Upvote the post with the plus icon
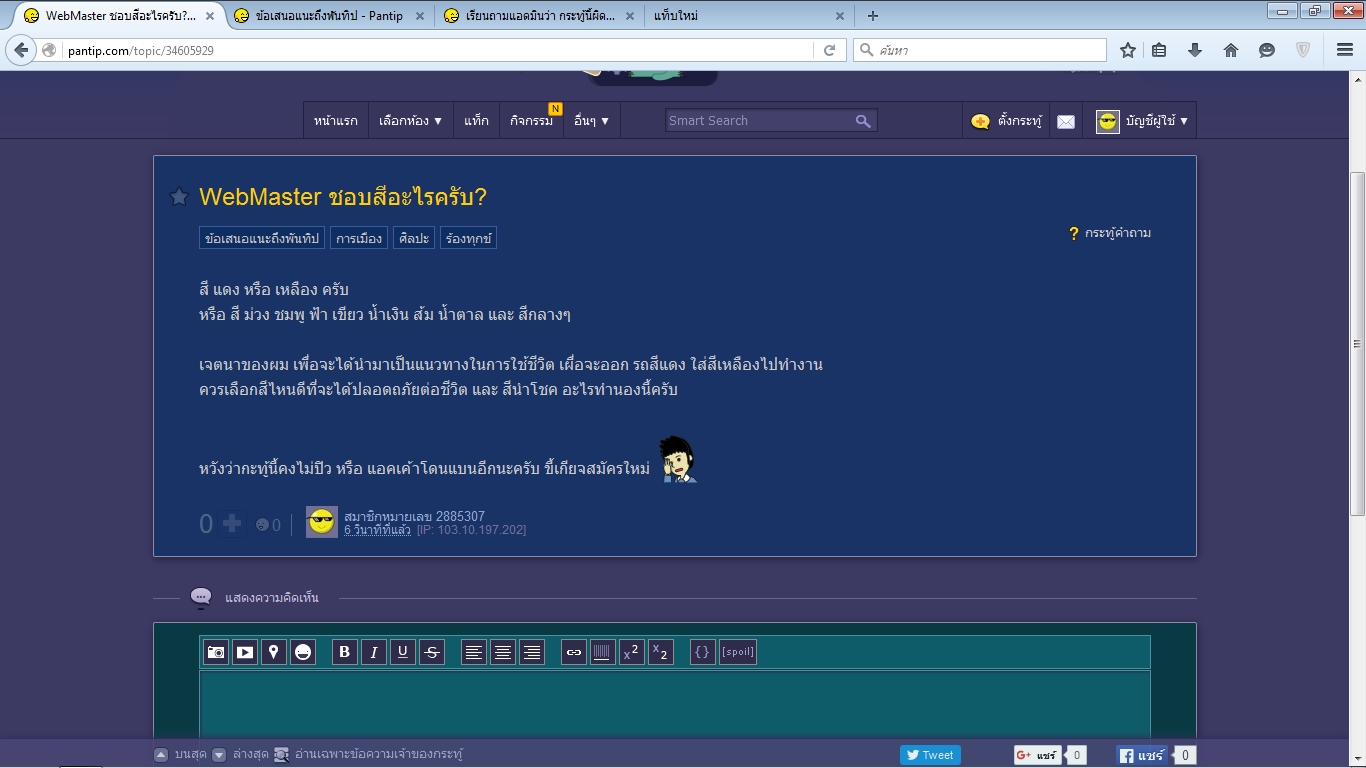Screen dimensions: 1366x768 [232, 523]
